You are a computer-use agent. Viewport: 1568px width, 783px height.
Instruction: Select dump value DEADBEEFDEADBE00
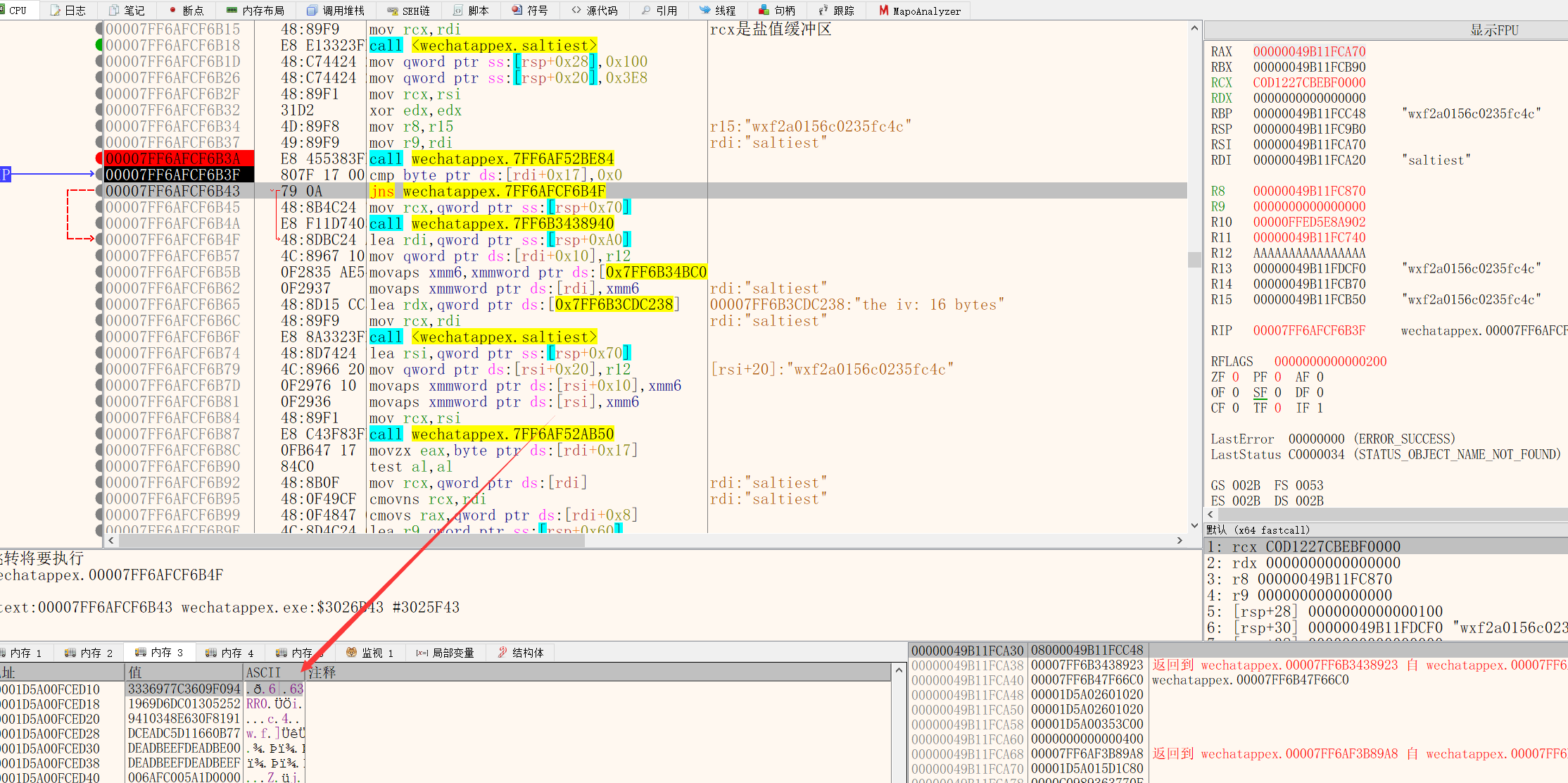click(184, 748)
